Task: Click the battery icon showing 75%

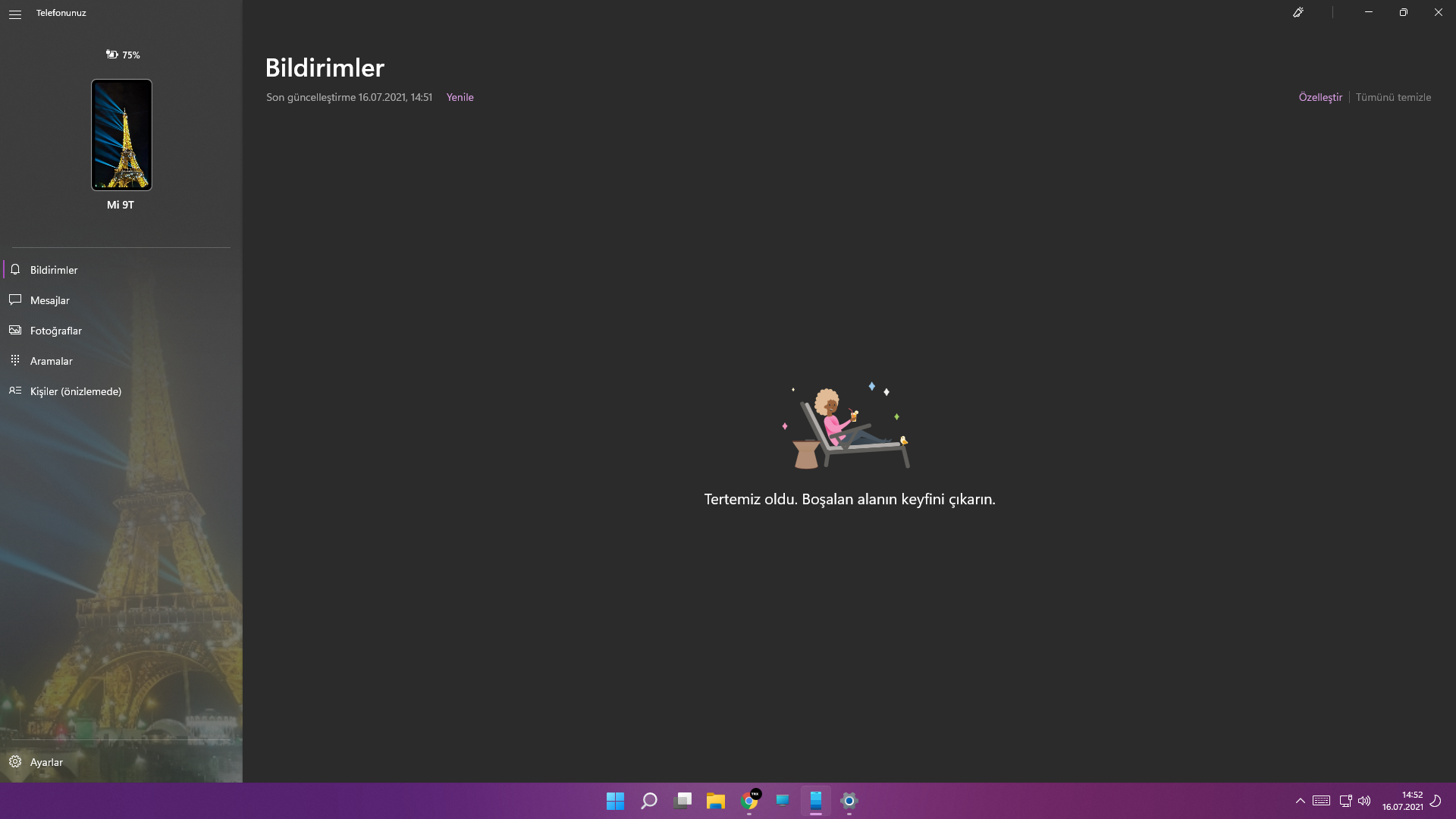Action: coord(111,55)
